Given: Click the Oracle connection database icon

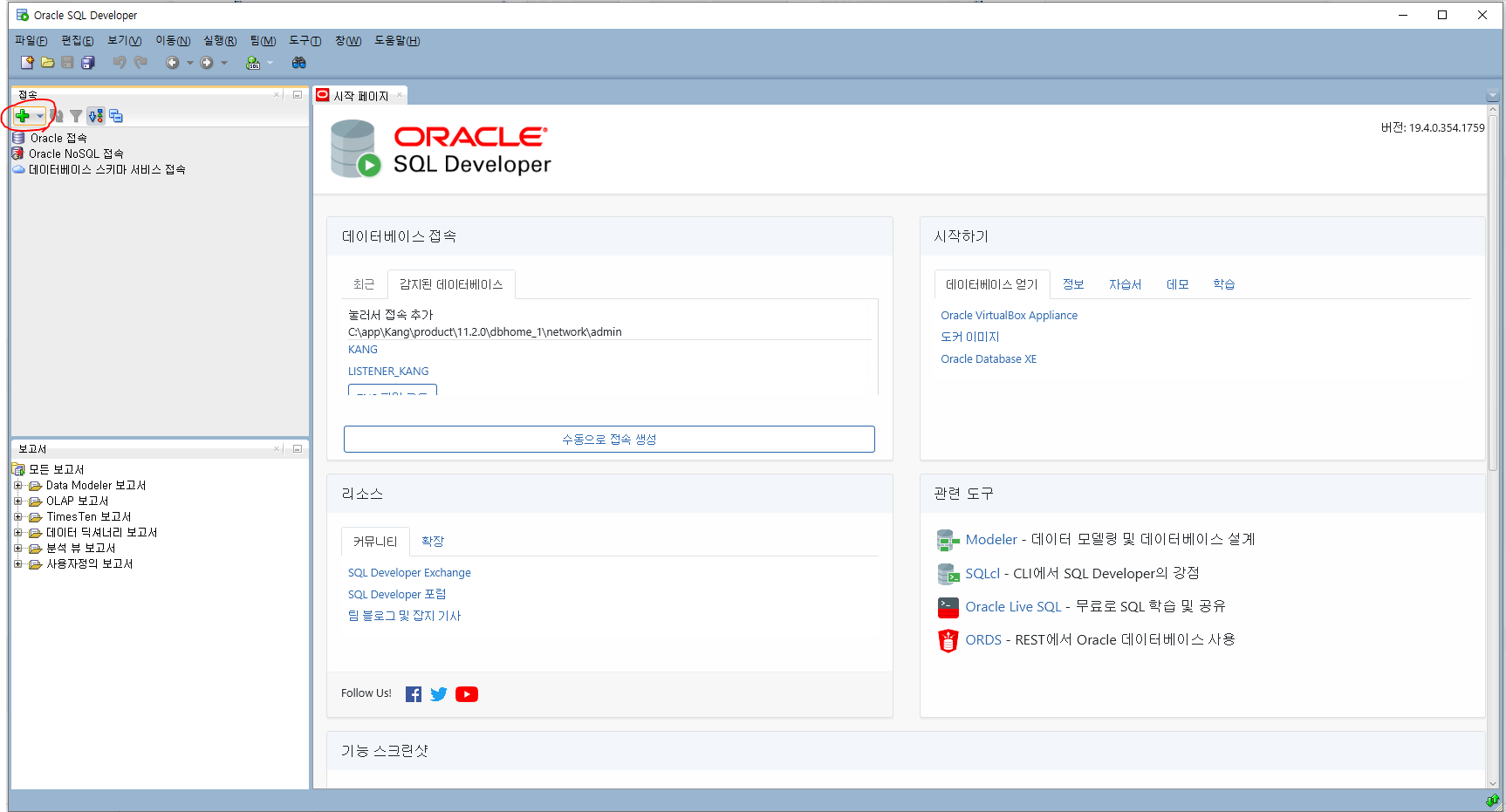Looking at the screenshot, I should click(18, 138).
